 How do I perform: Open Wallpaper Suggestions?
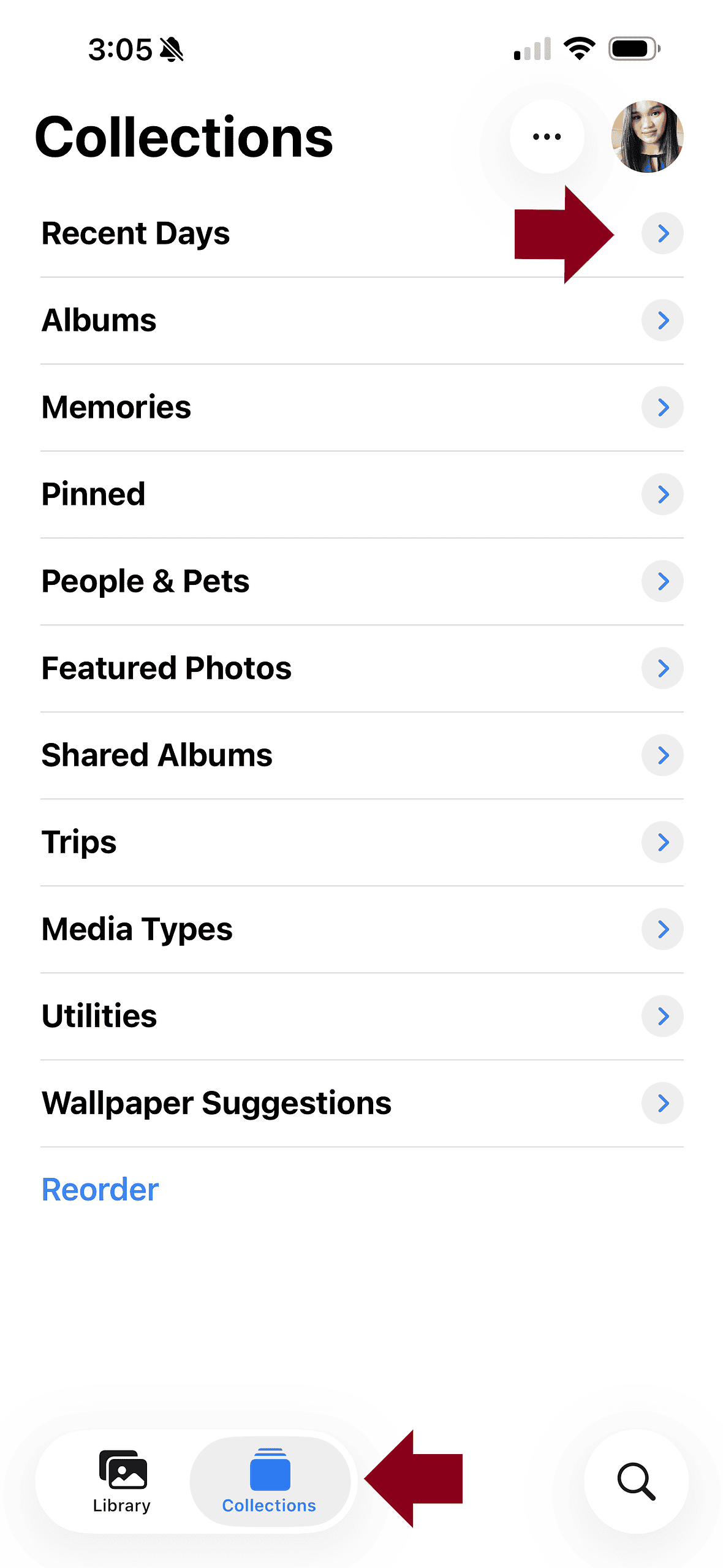(x=362, y=1103)
